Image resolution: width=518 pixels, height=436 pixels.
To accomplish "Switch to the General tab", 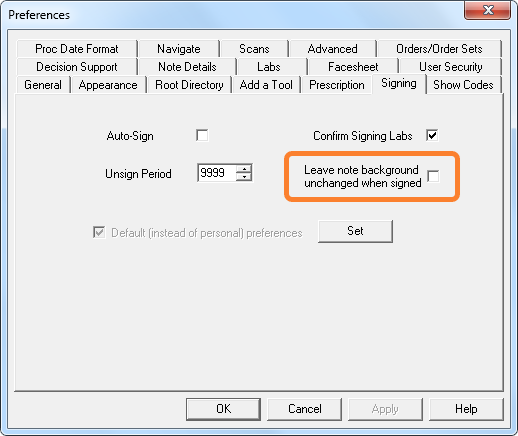I will [43, 85].
